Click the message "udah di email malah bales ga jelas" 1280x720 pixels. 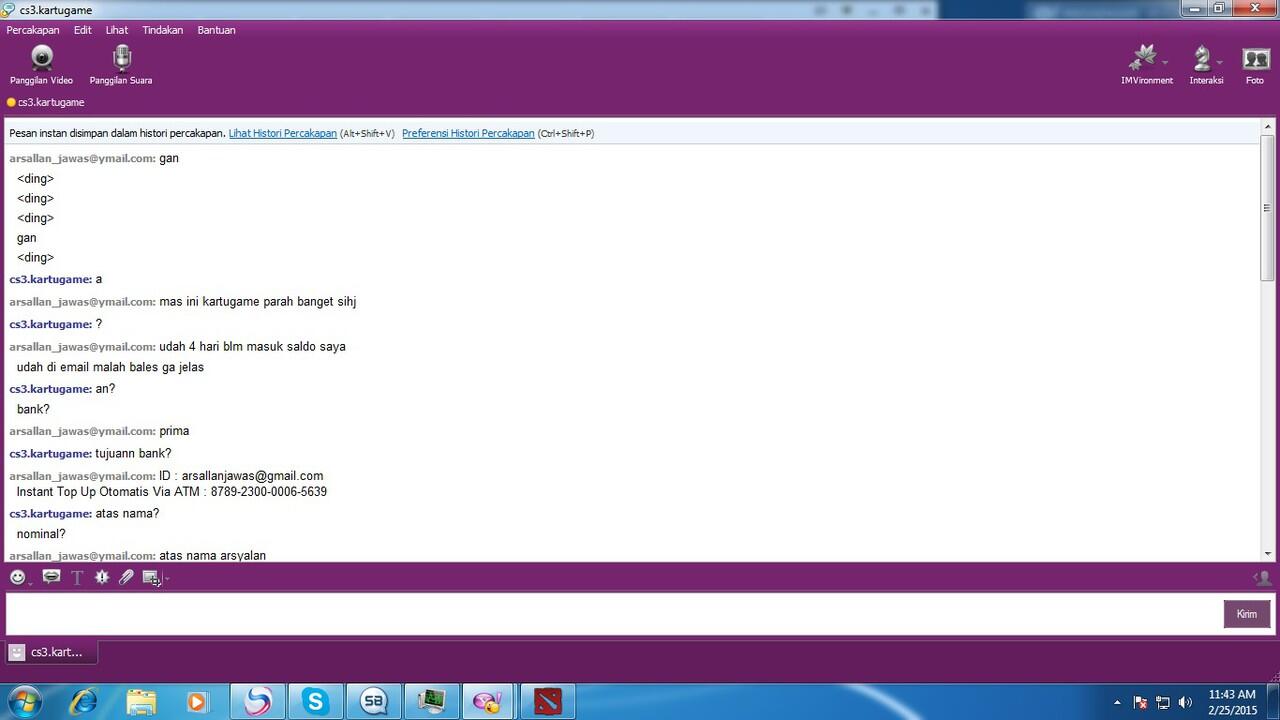[x=110, y=367]
